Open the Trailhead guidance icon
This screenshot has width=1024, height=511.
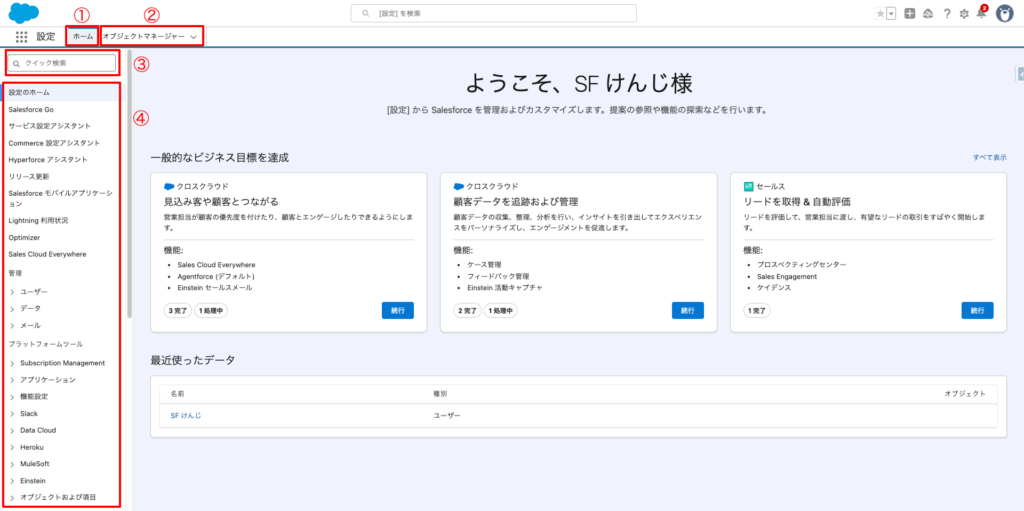pos(927,14)
